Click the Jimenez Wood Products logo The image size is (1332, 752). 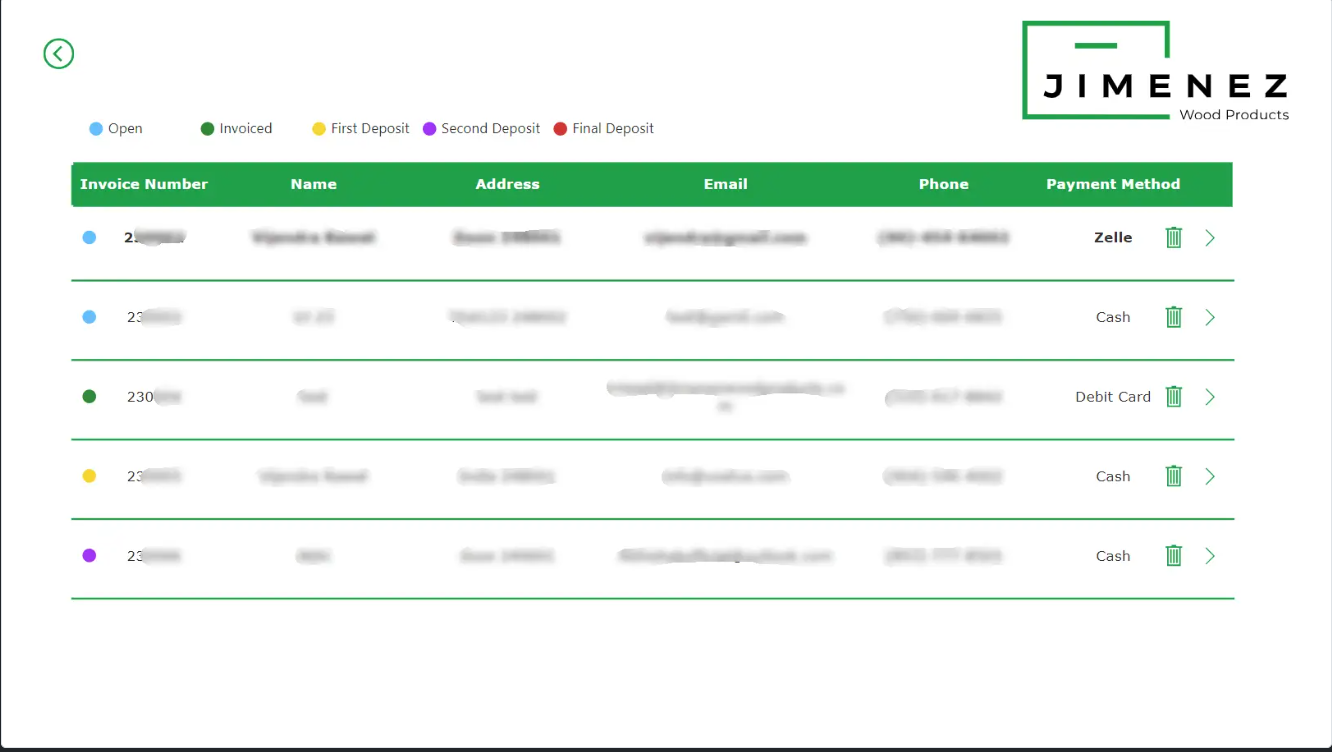1156,71
